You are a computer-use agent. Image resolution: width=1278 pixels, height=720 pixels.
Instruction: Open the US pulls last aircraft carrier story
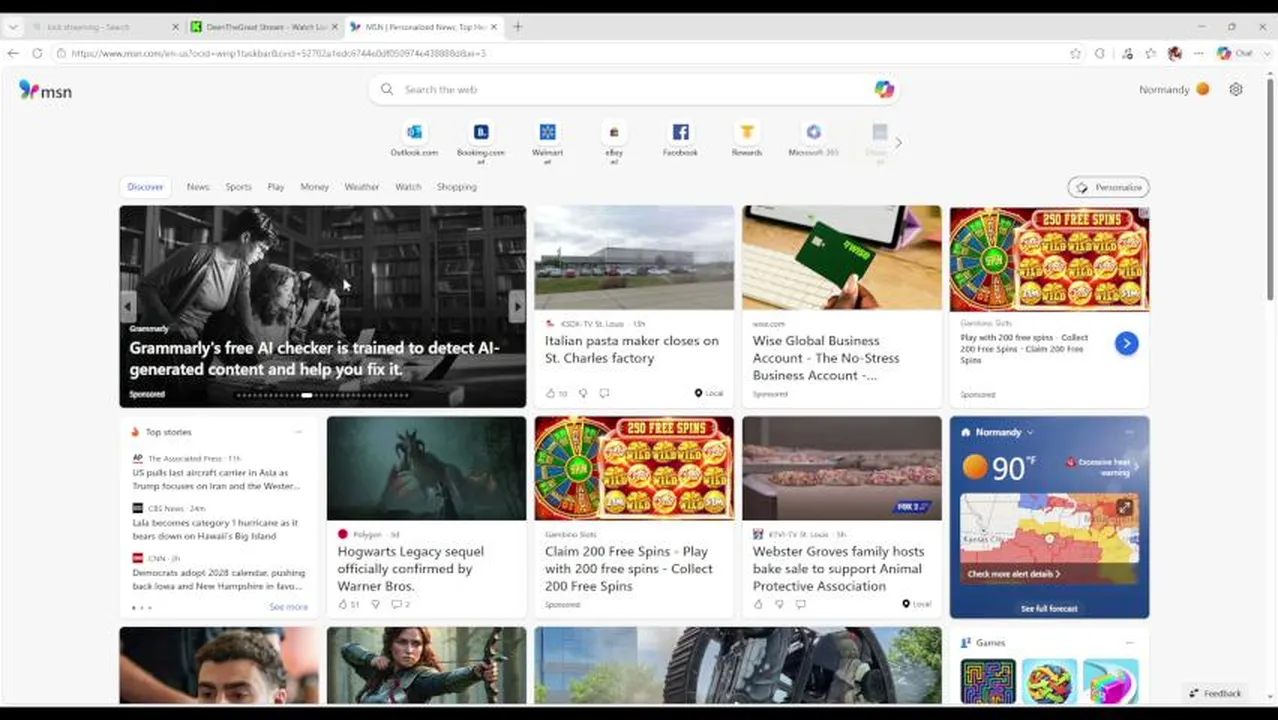(216, 479)
